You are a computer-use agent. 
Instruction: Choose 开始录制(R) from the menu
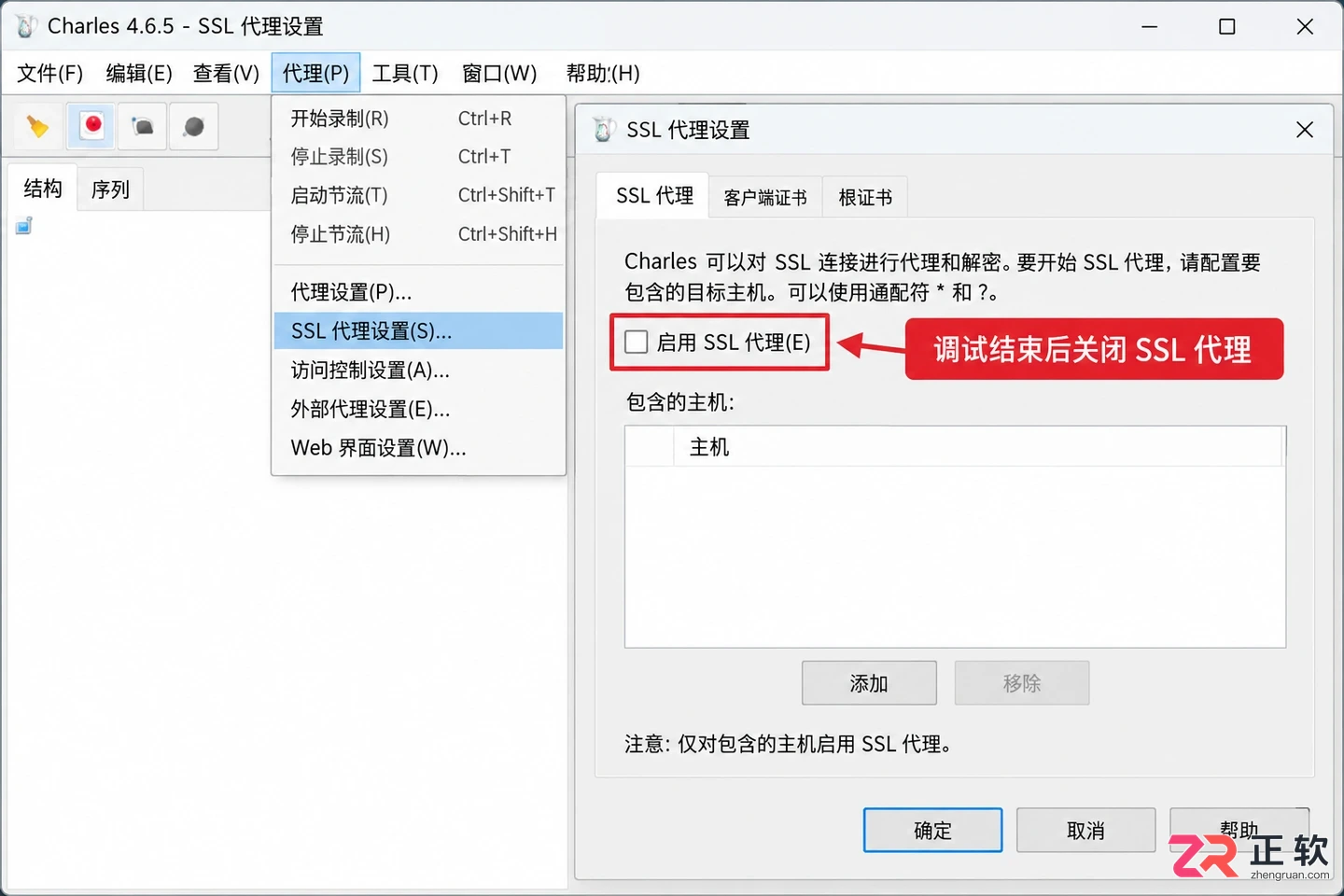click(419, 119)
